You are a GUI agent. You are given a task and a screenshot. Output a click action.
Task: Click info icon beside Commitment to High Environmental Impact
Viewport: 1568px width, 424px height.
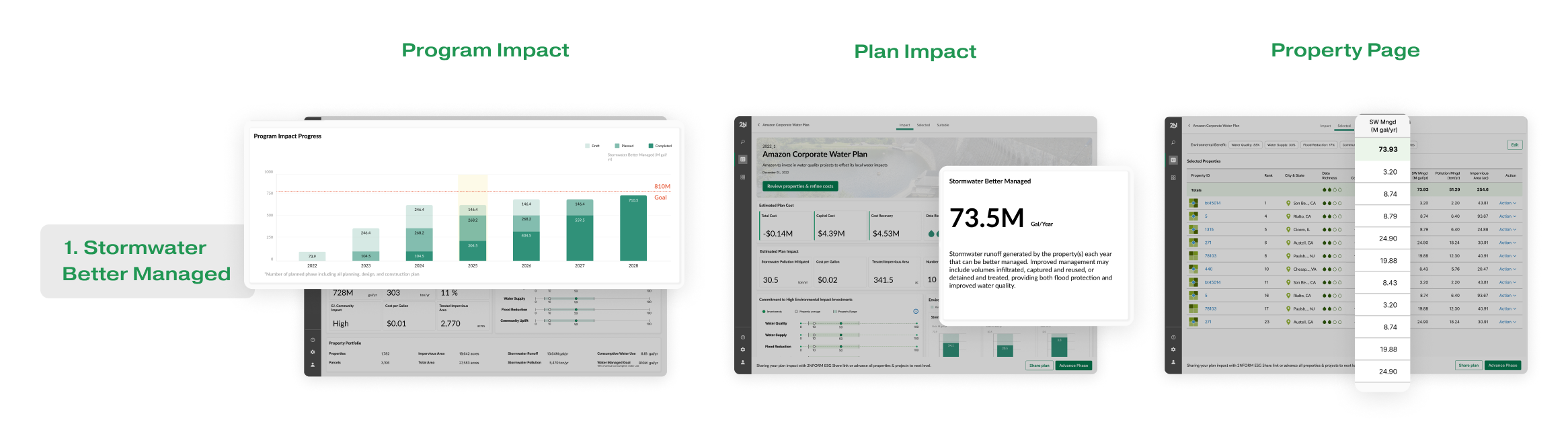(915, 311)
